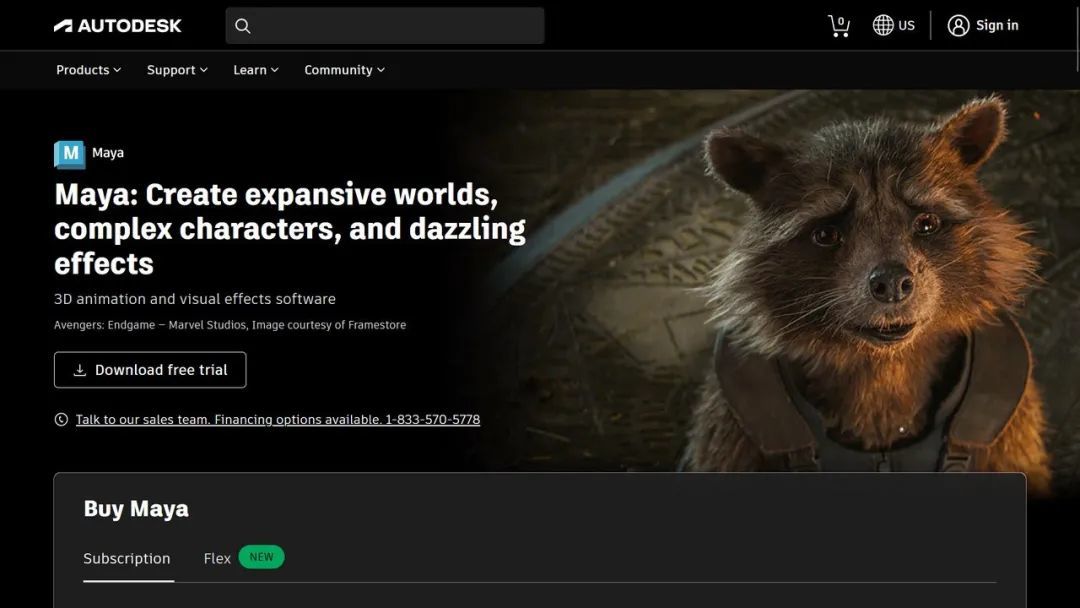Click the search magnifier icon
The height and width of the screenshot is (608, 1080).
(242, 26)
